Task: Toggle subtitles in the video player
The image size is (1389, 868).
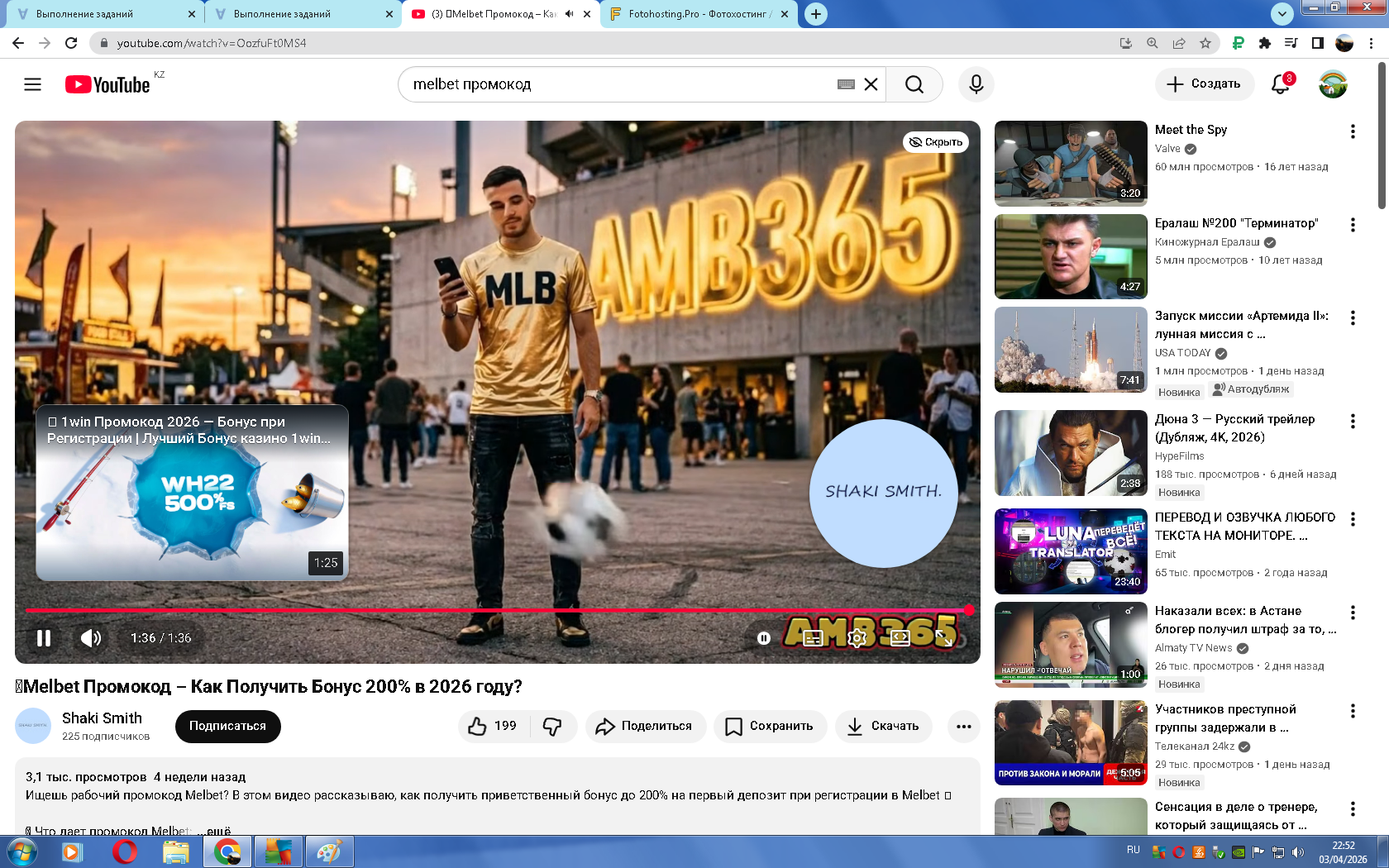Action: [813, 637]
